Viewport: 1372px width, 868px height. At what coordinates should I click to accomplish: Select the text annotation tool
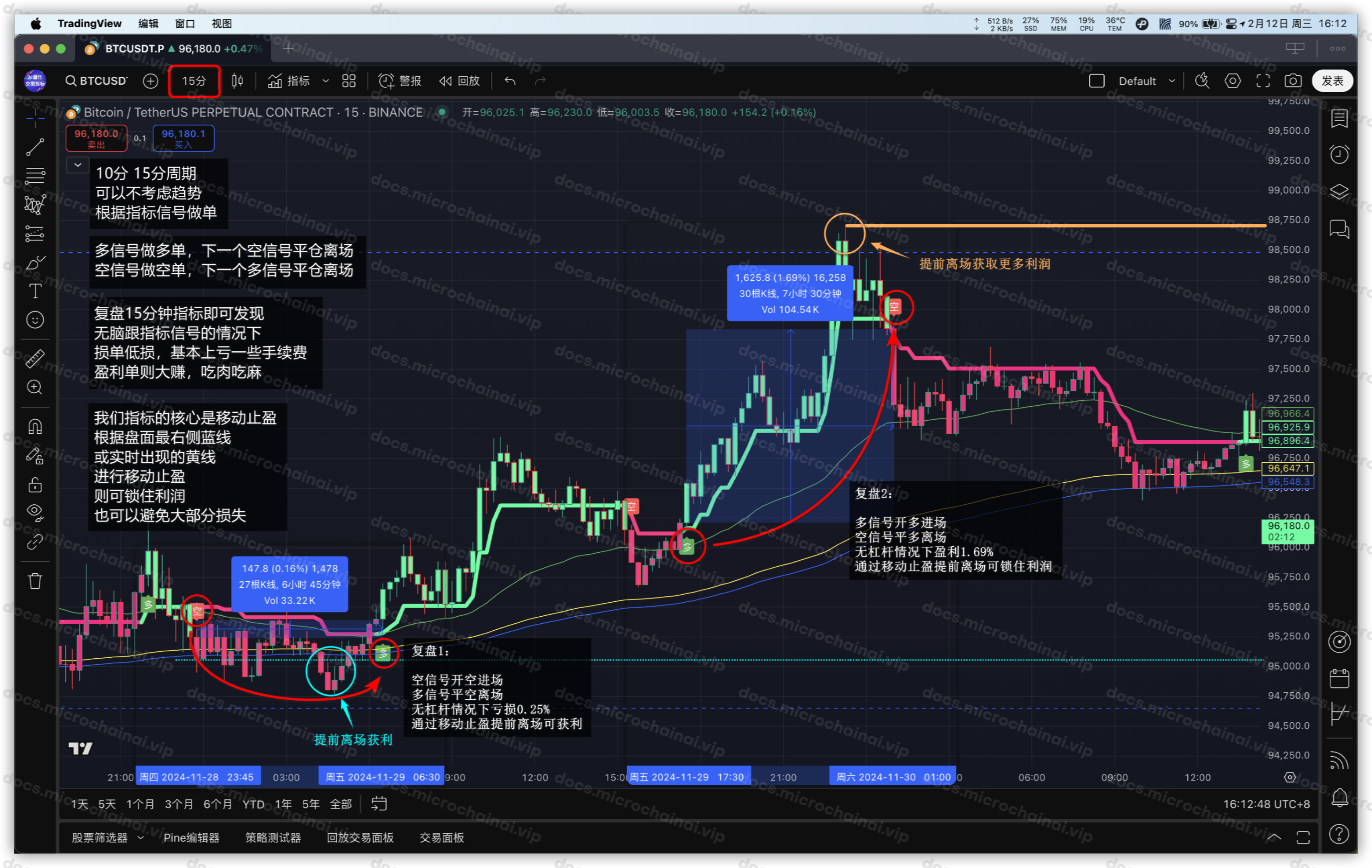tap(35, 291)
